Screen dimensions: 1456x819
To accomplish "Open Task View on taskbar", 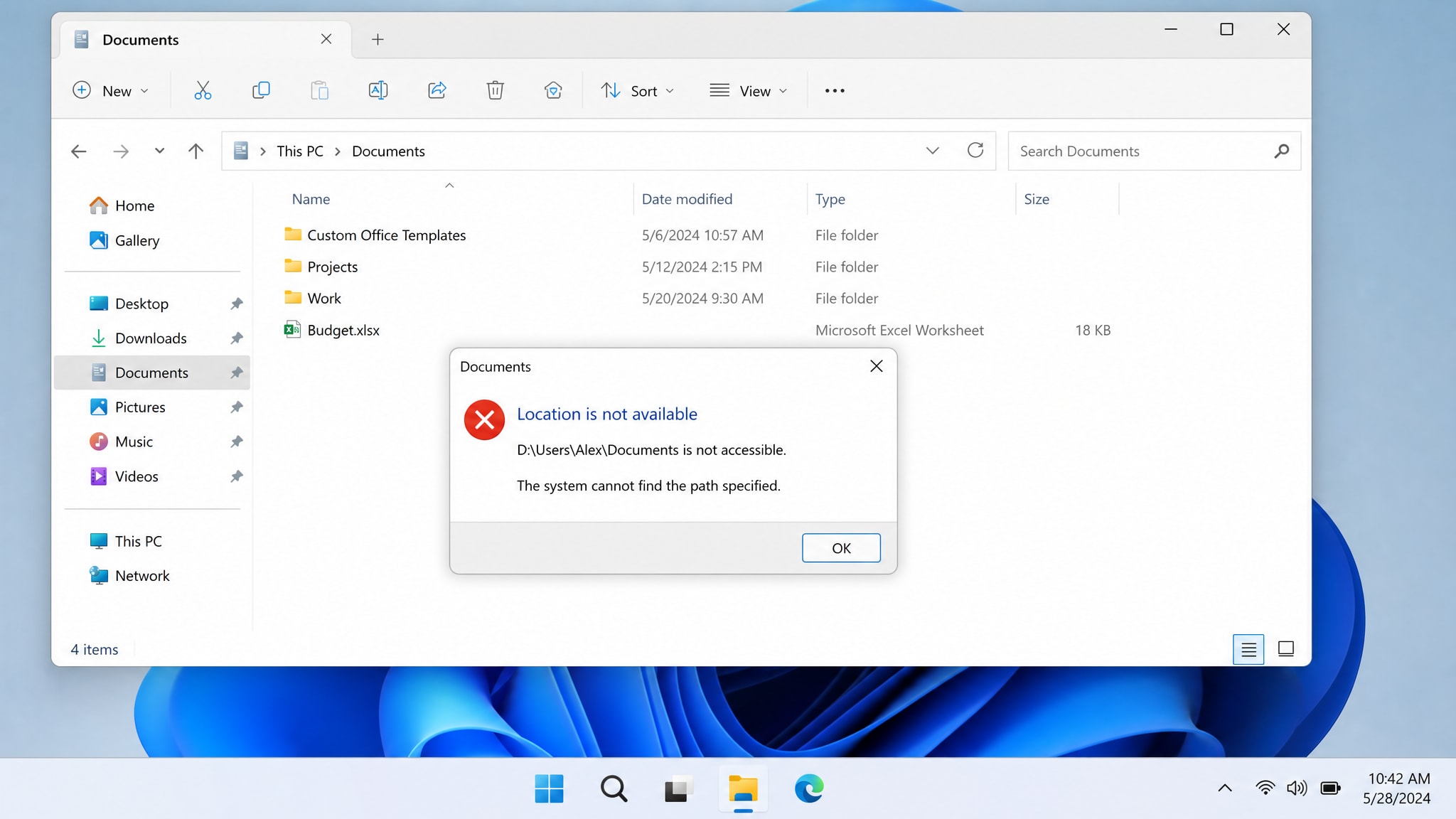I will 678,788.
